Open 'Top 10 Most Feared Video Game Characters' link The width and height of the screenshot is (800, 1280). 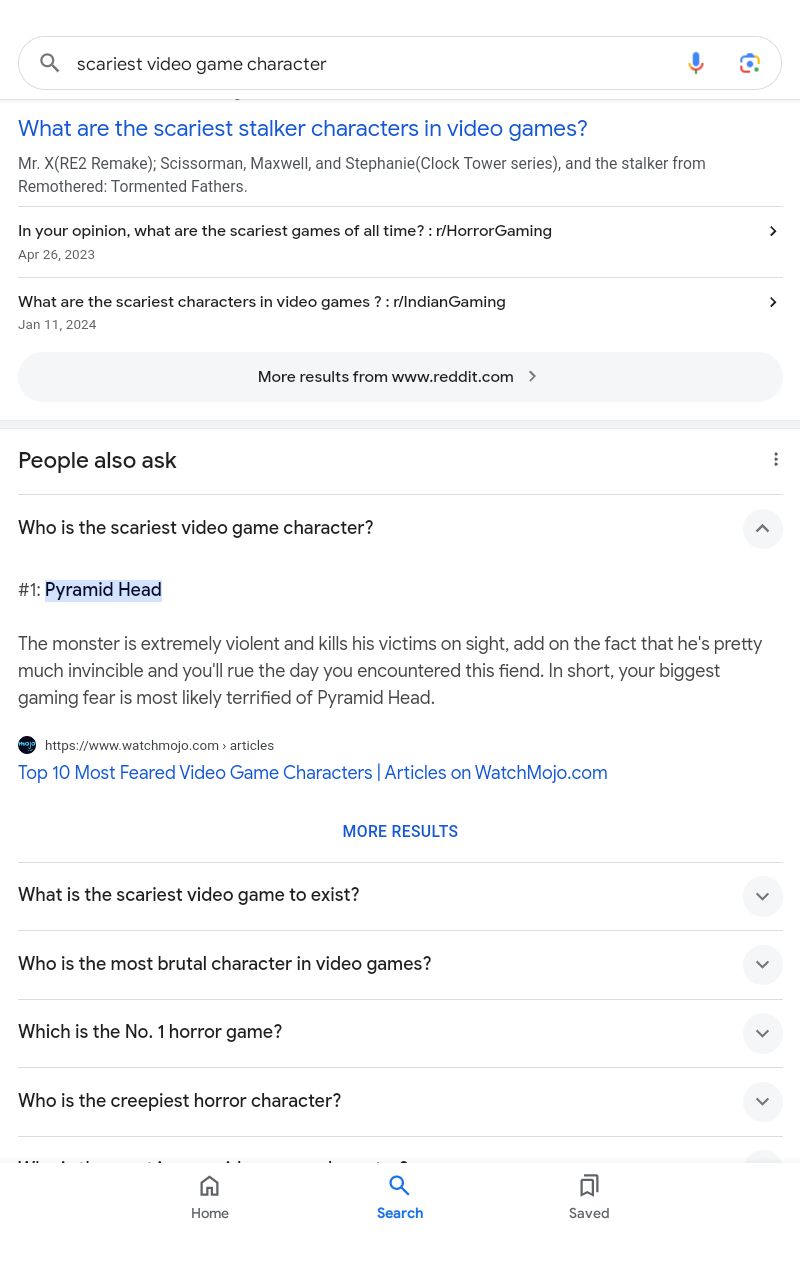click(x=313, y=773)
